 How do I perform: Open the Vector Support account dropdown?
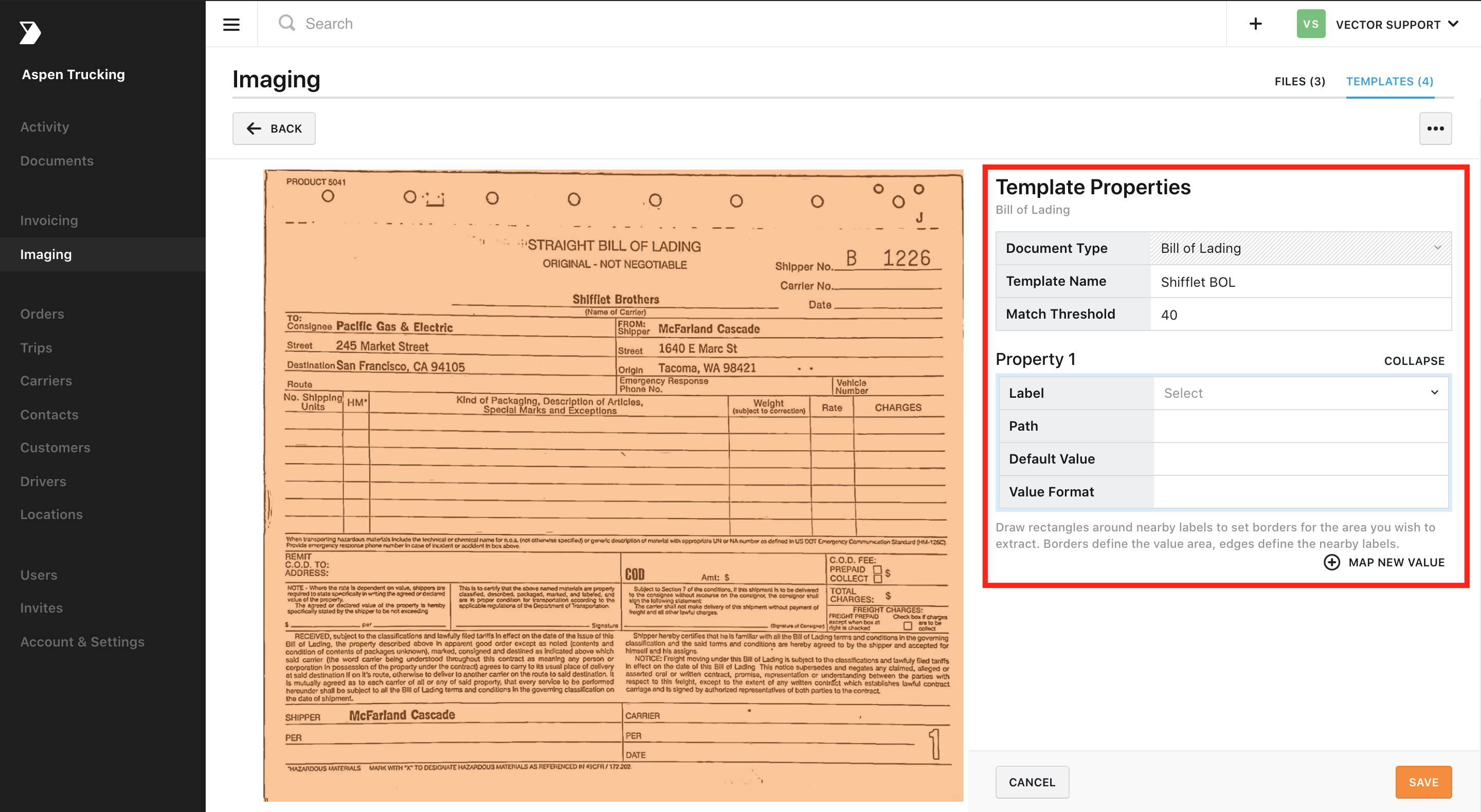1397,24
